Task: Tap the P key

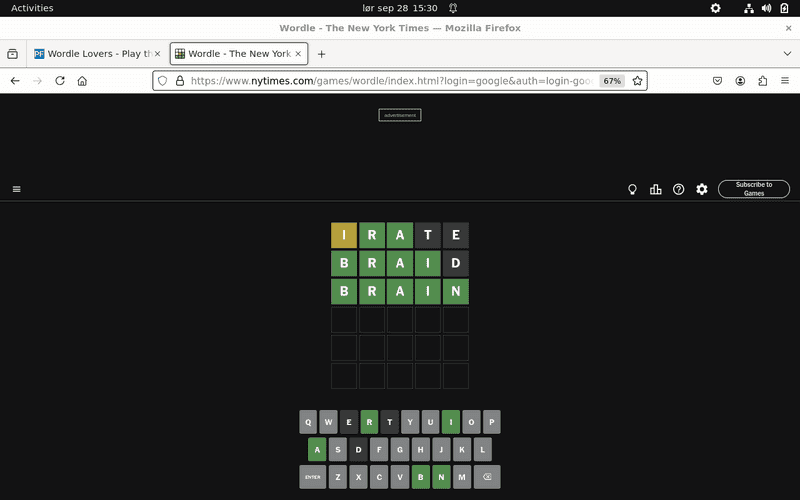Action: 492,422
